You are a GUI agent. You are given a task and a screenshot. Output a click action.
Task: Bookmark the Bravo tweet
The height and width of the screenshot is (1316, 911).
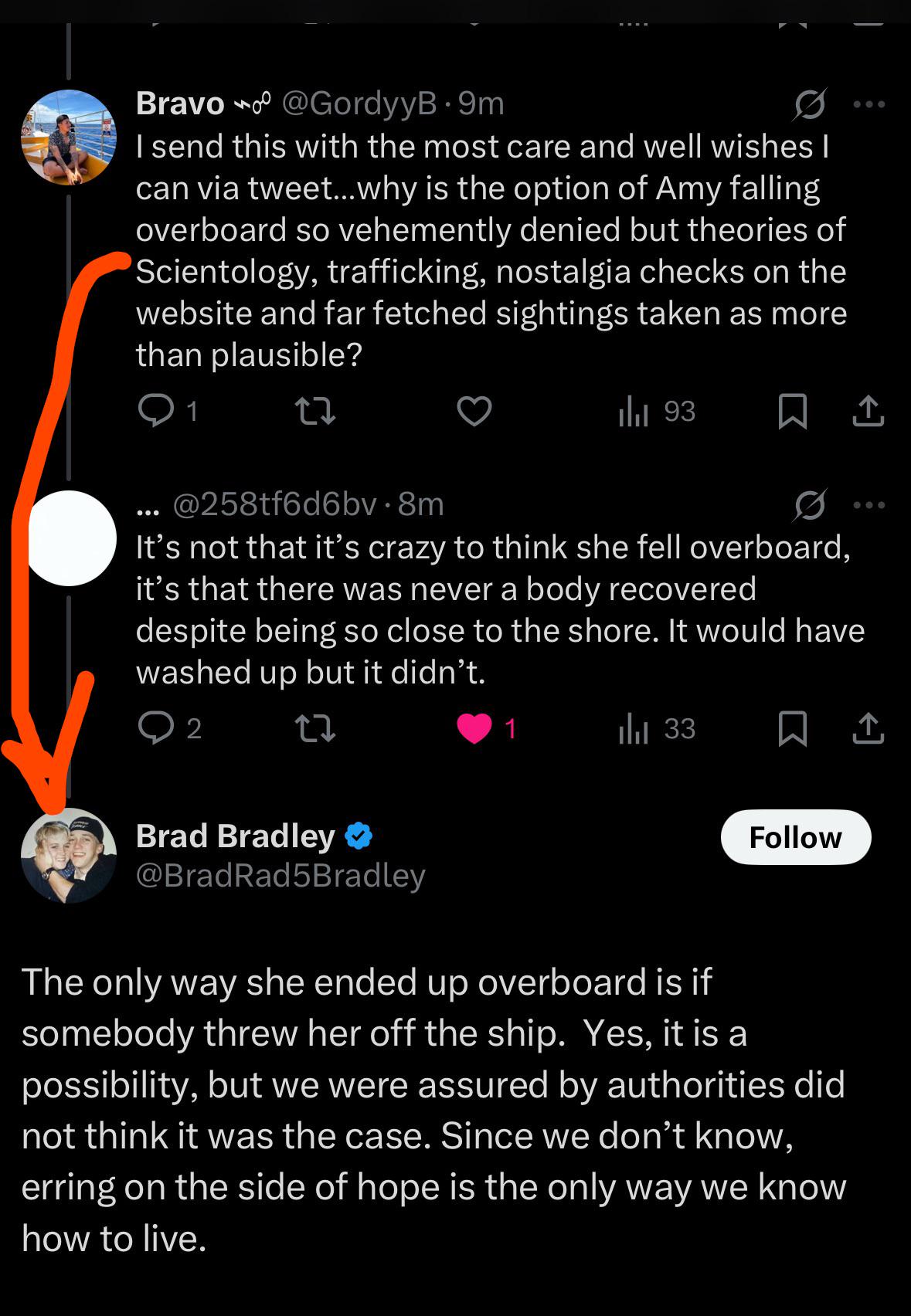792,411
